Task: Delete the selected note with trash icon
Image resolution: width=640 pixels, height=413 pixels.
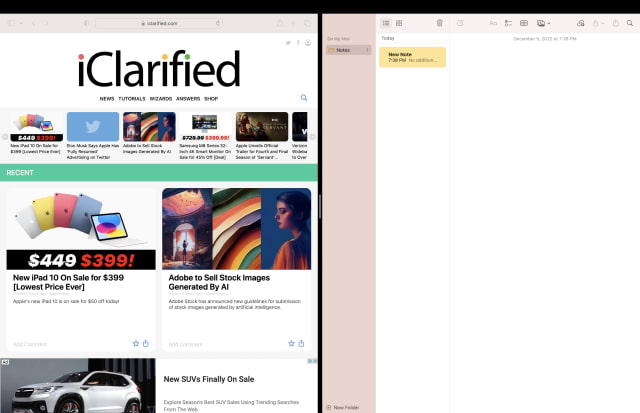Action: click(440, 23)
